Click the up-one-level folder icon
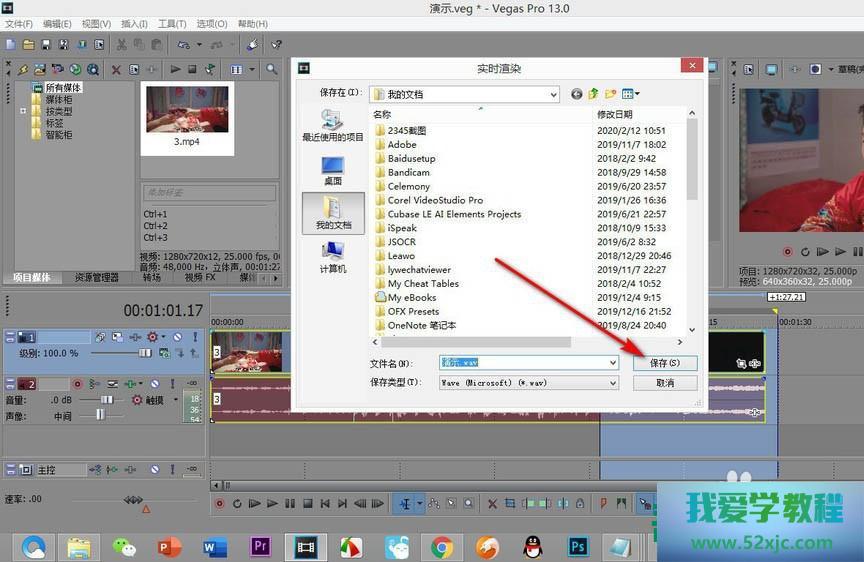This screenshot has width=864, height=562. pyautogui.click(x=593, y=94)
